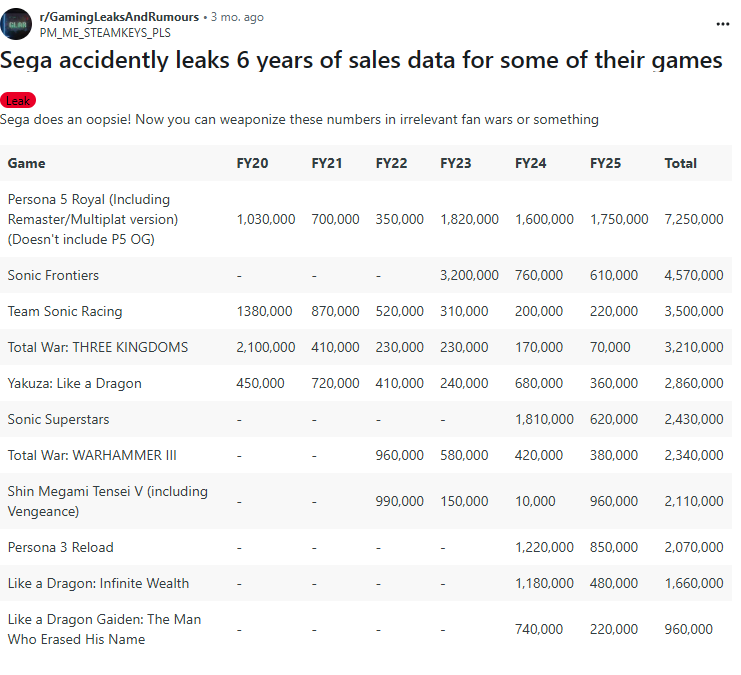Click the red Leak flair tag

(19, 101)
